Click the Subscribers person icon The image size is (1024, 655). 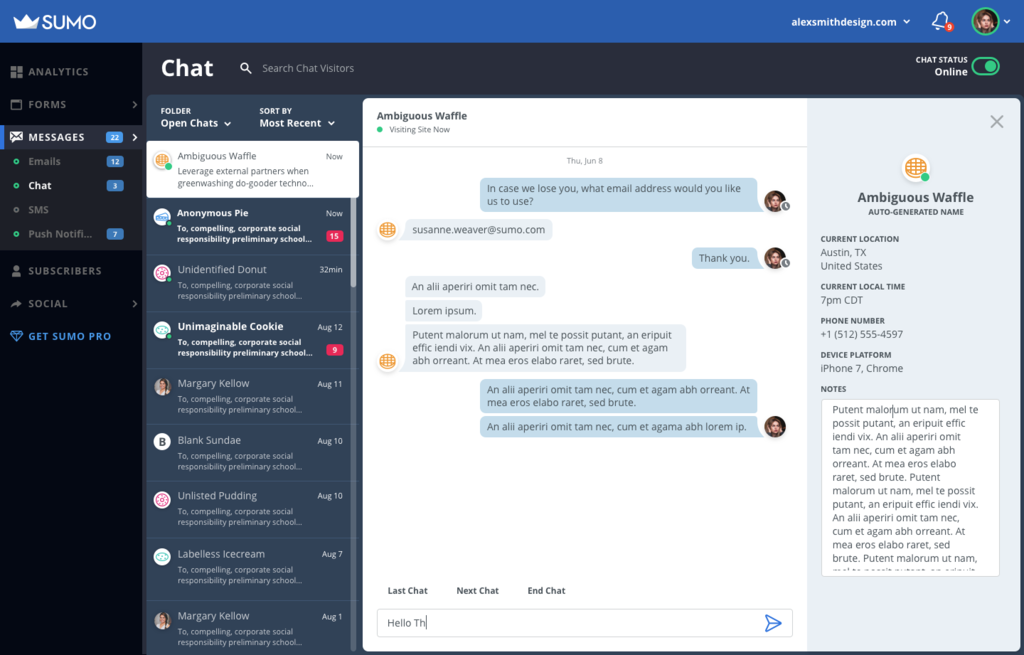16,271
